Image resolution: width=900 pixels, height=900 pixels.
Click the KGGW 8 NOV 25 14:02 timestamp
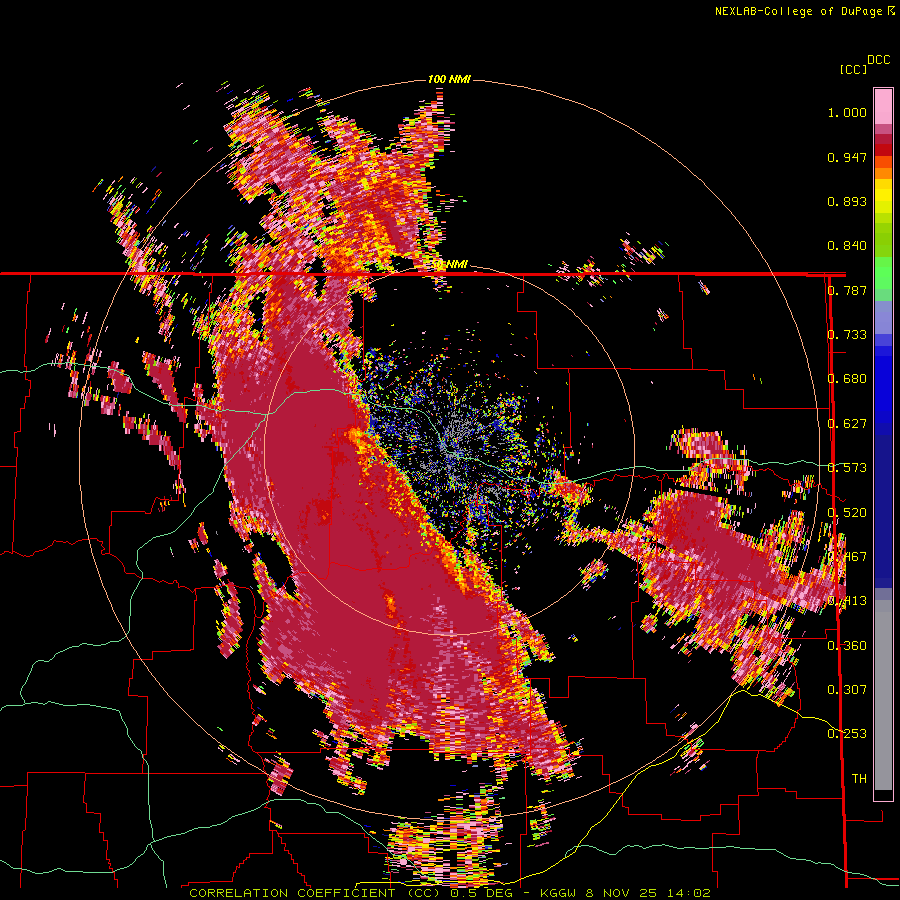625,893
